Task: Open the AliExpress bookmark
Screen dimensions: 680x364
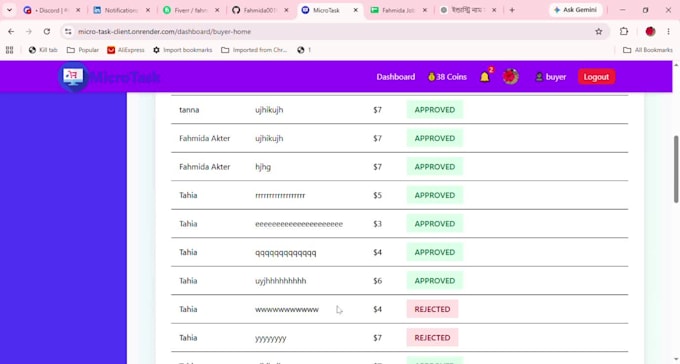Action: 126,50
